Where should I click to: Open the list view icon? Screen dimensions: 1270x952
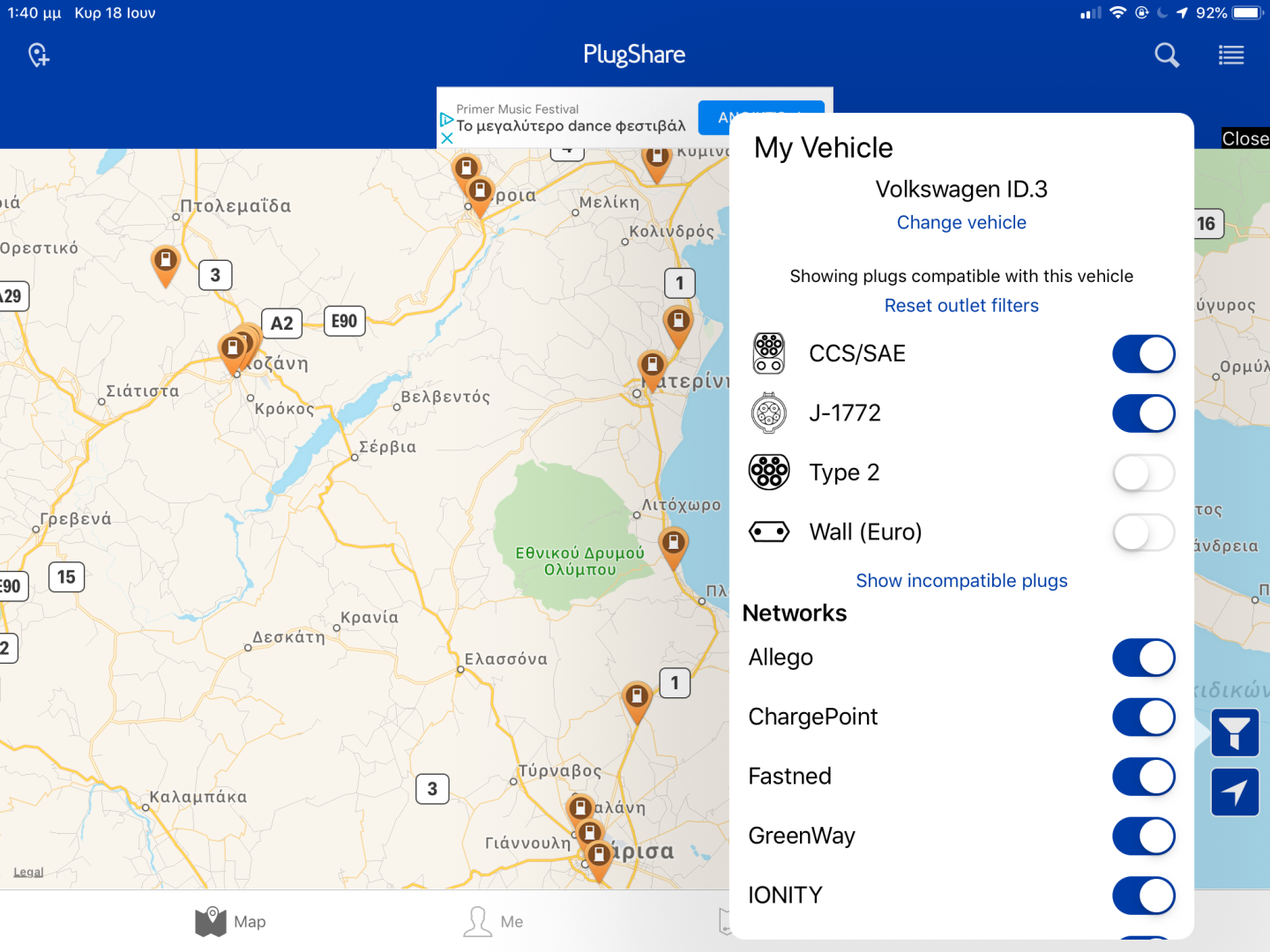click(x=1231, y=56)
